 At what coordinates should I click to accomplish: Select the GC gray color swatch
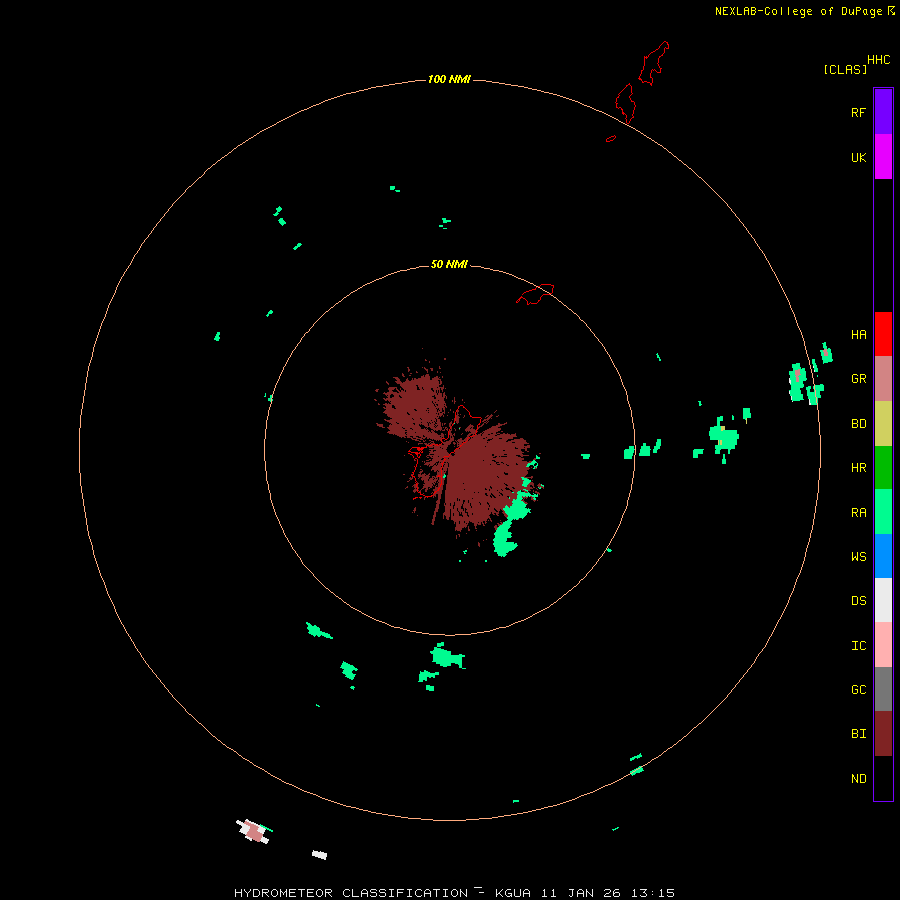[883, 689]
